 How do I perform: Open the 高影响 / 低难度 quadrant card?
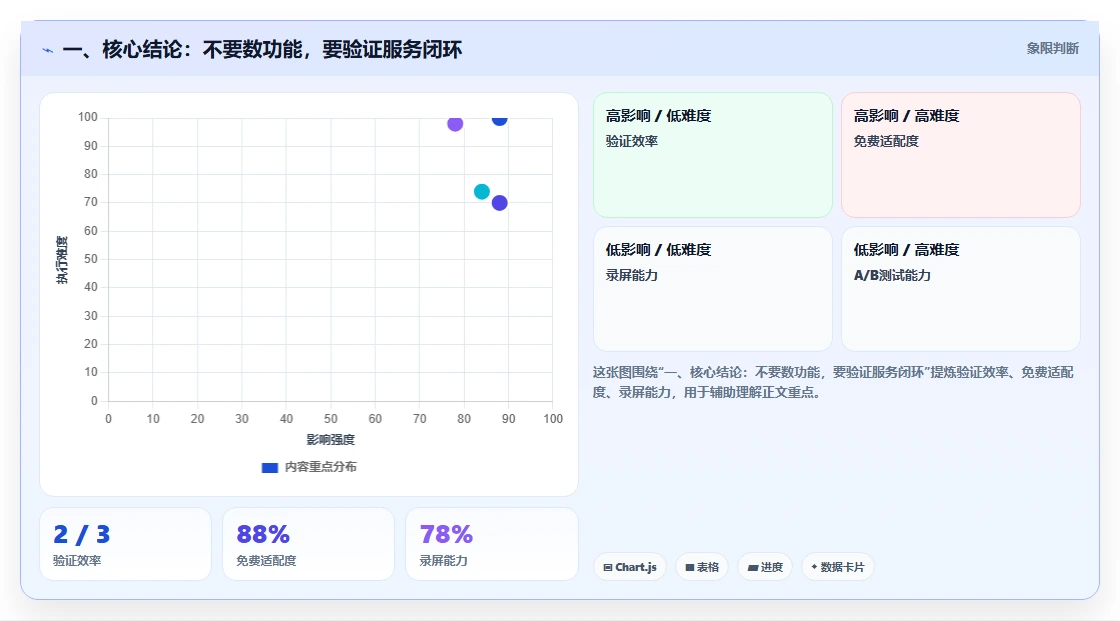point(713,155)
